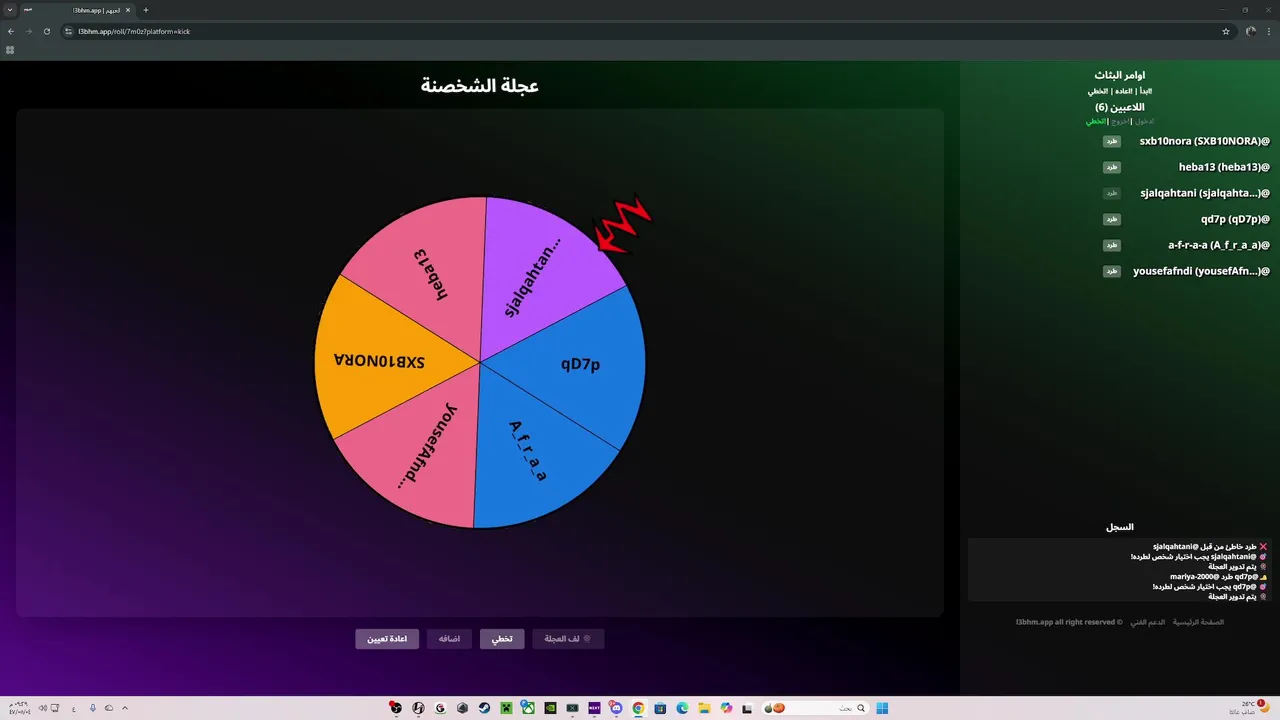Open Google Chrome from the taskbar

(x=638, y=708)
